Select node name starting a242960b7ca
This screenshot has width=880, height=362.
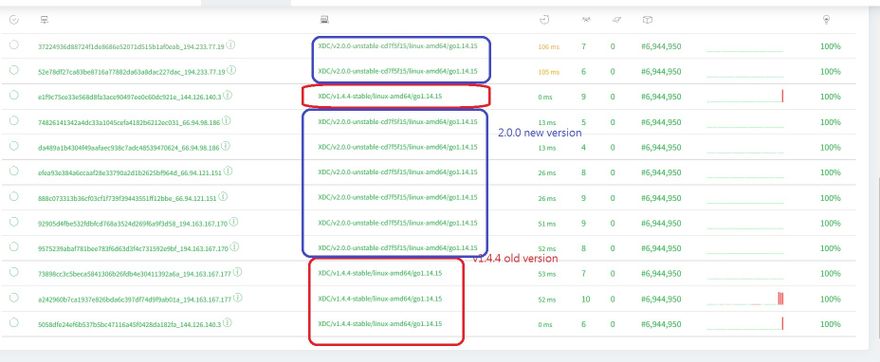(x=135, y=299)
